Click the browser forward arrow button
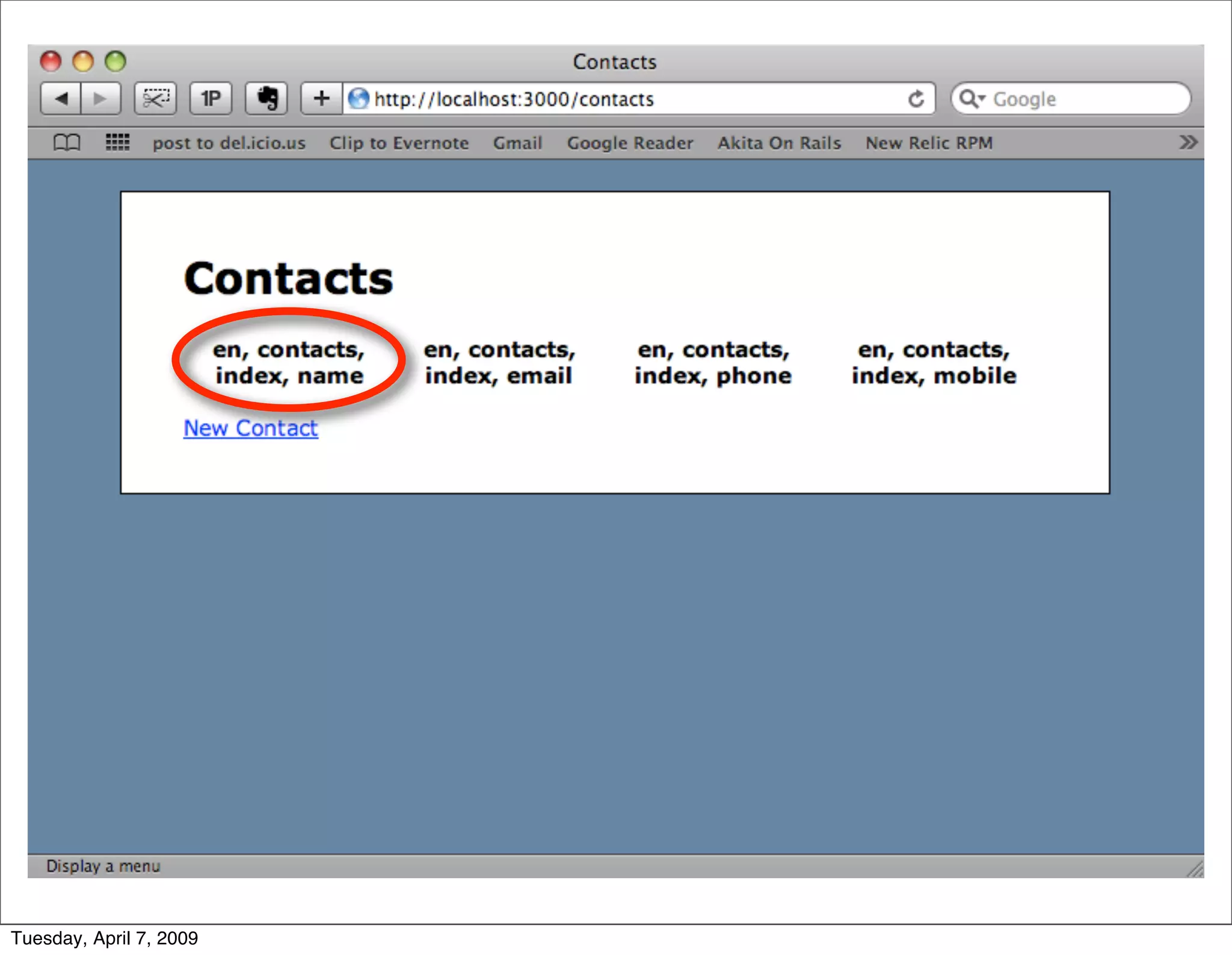This screenshot has width=1232, height=955. [x=100, y=98]
